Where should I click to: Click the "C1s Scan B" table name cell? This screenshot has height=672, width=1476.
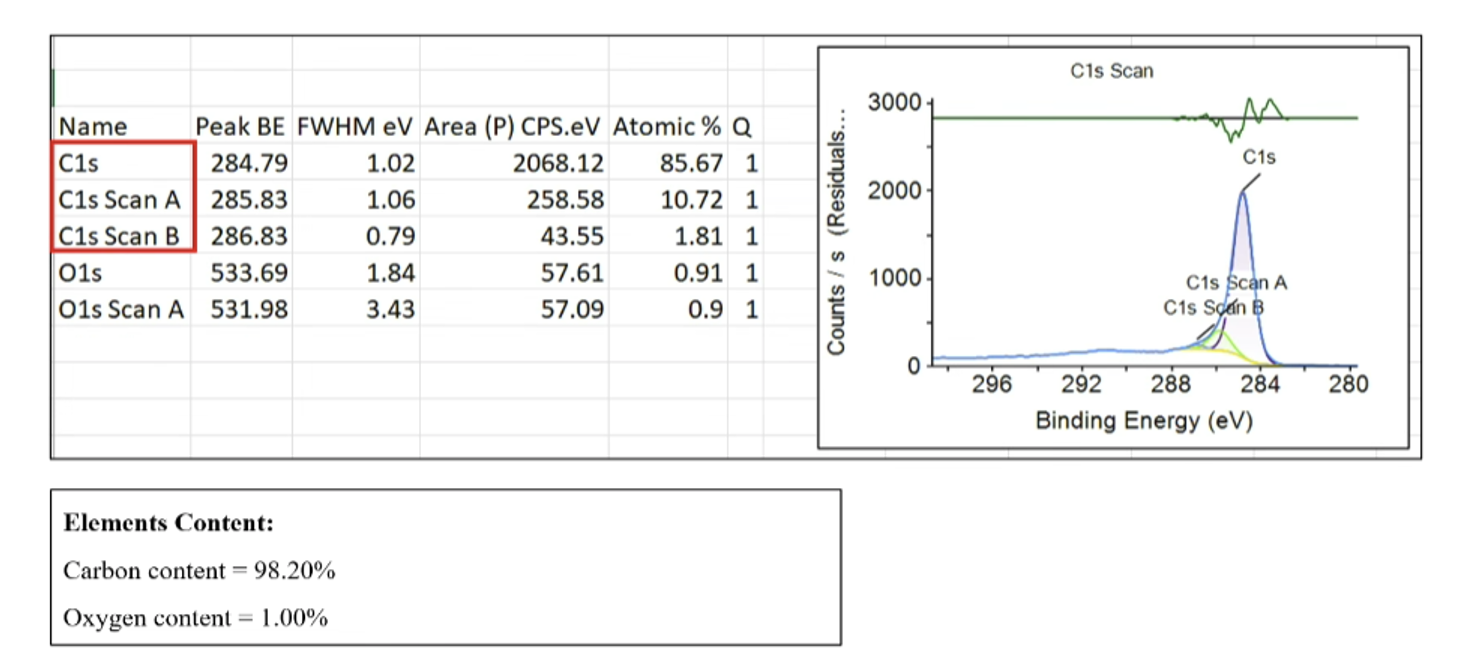[120, 236]
